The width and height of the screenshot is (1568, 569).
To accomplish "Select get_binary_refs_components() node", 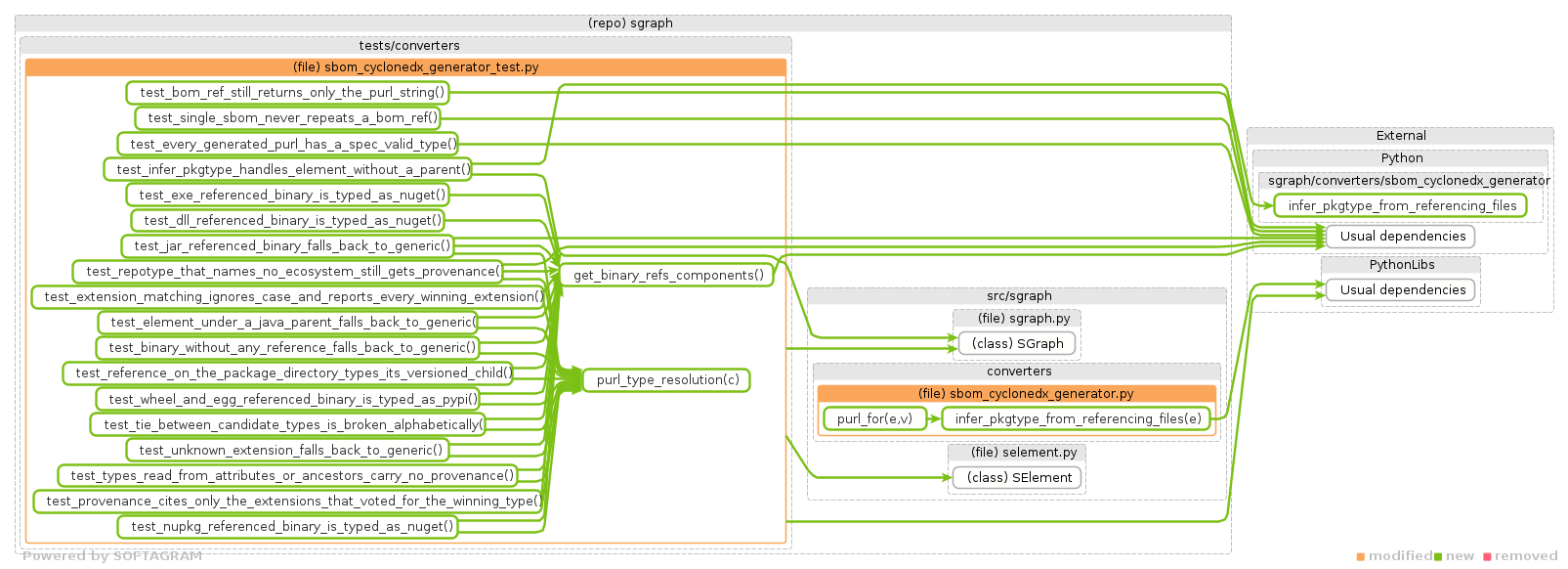I will 668,275.
